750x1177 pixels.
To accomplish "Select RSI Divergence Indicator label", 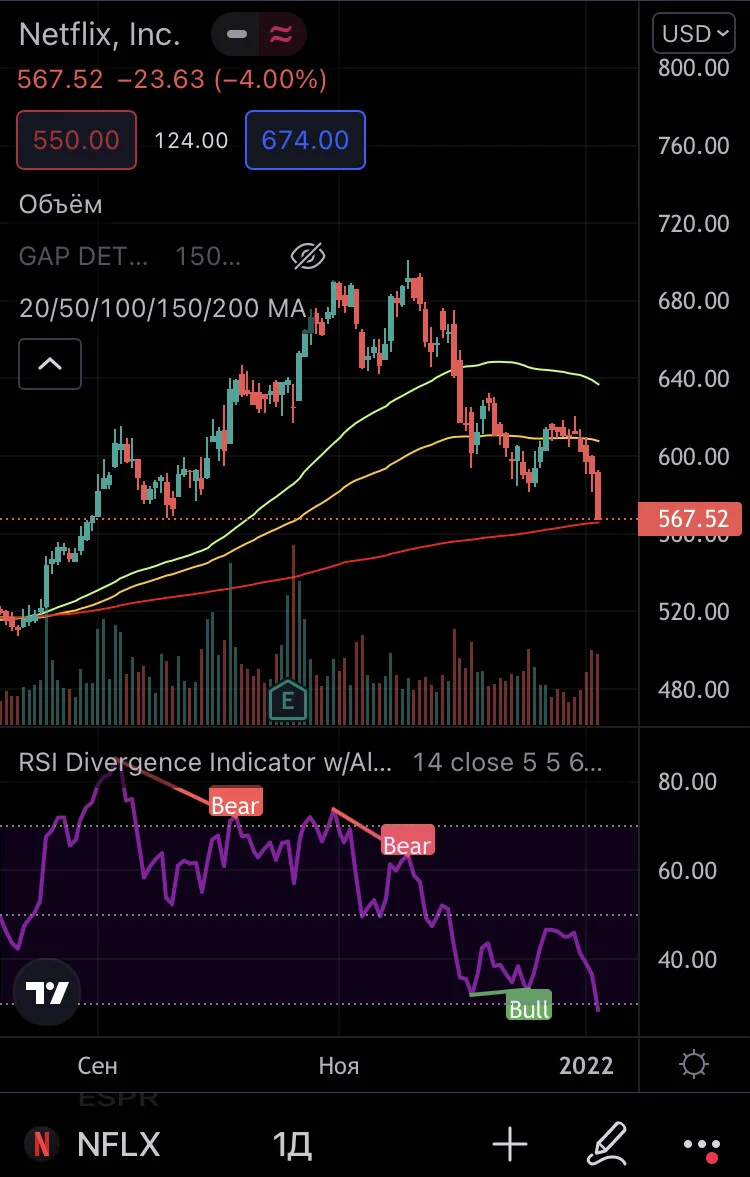I will pyautogui.click(x=205, y=762).
